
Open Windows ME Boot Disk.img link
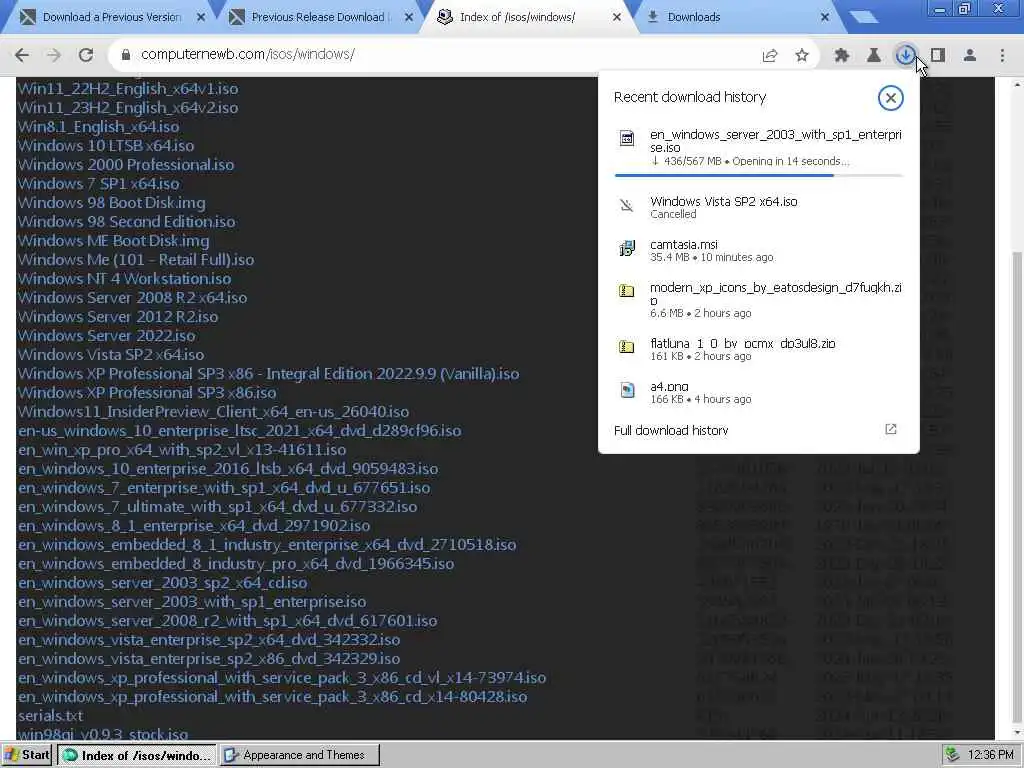click(114, 240)
